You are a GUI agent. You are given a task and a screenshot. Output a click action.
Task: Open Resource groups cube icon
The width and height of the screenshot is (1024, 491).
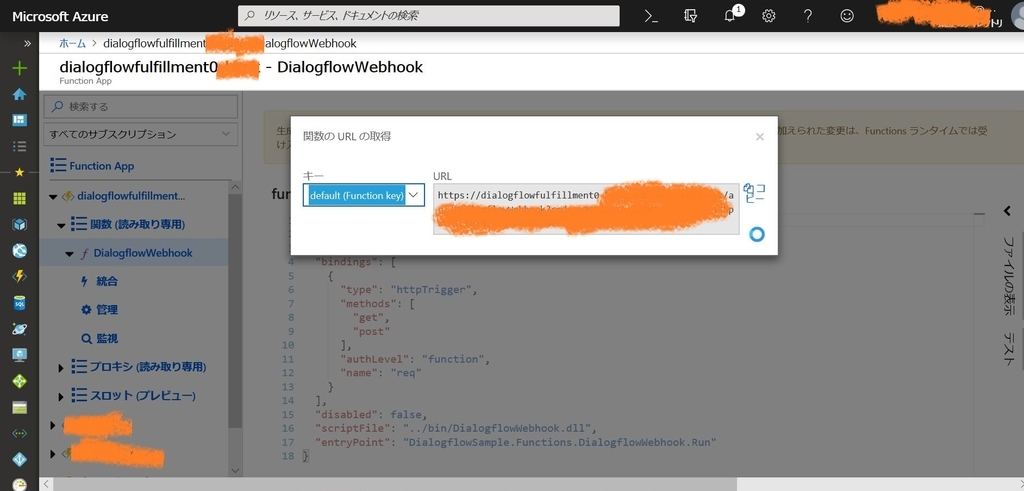(20, 225)
